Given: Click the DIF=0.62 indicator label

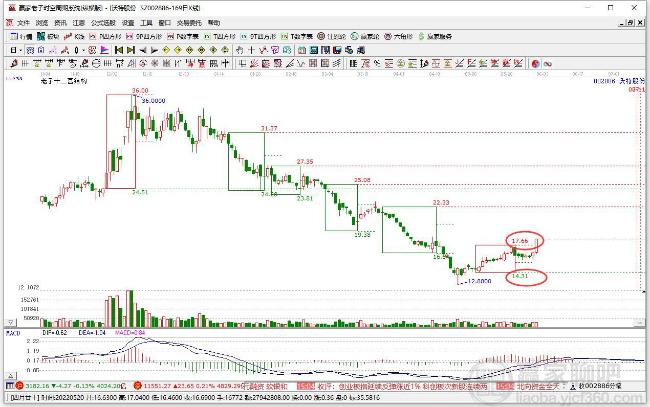Looking at the screenshot, I should [x=54, y=332].
